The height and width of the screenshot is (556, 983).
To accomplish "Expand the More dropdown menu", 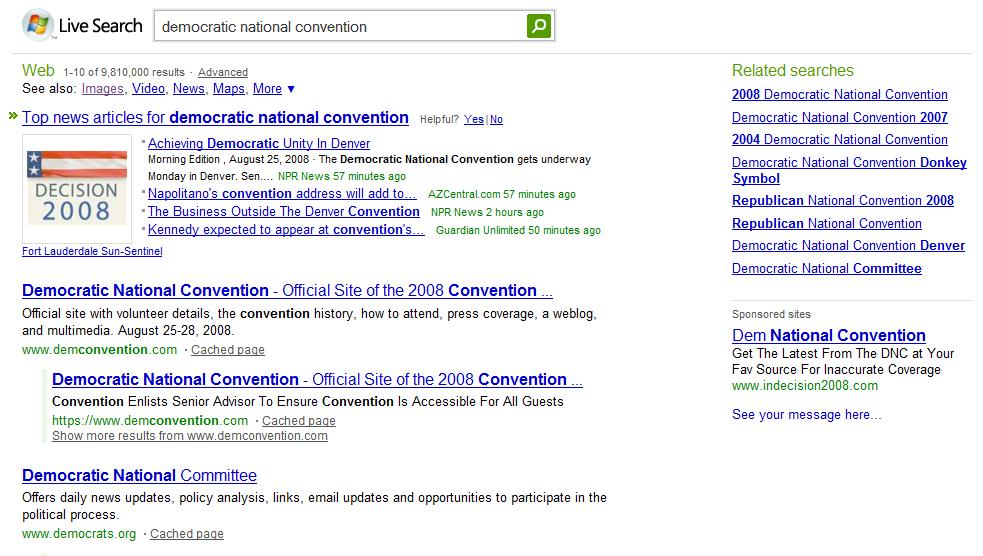I will pos(273,89).
